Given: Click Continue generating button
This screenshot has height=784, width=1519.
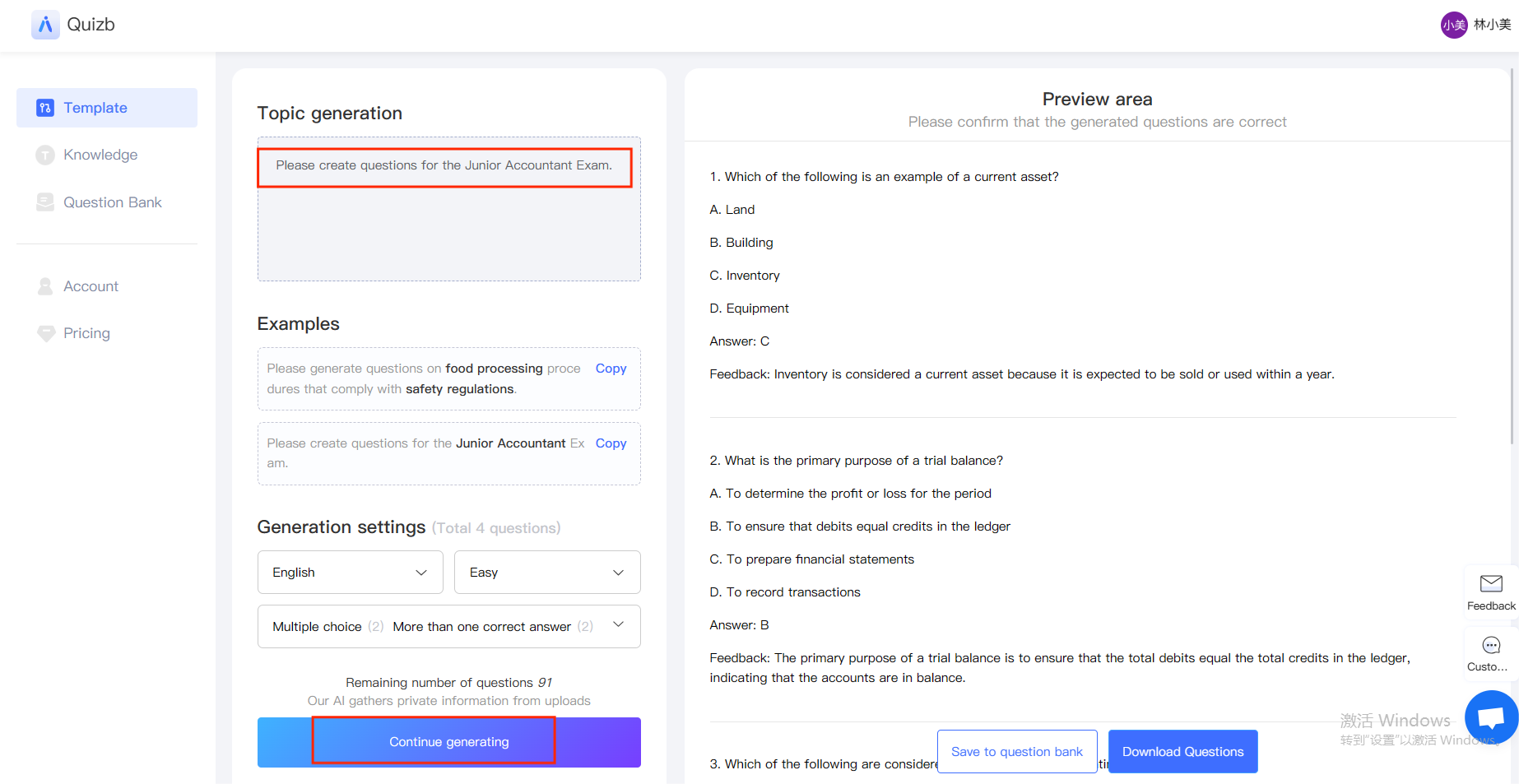Looking at the screenshot, I should tap(449, 742).
